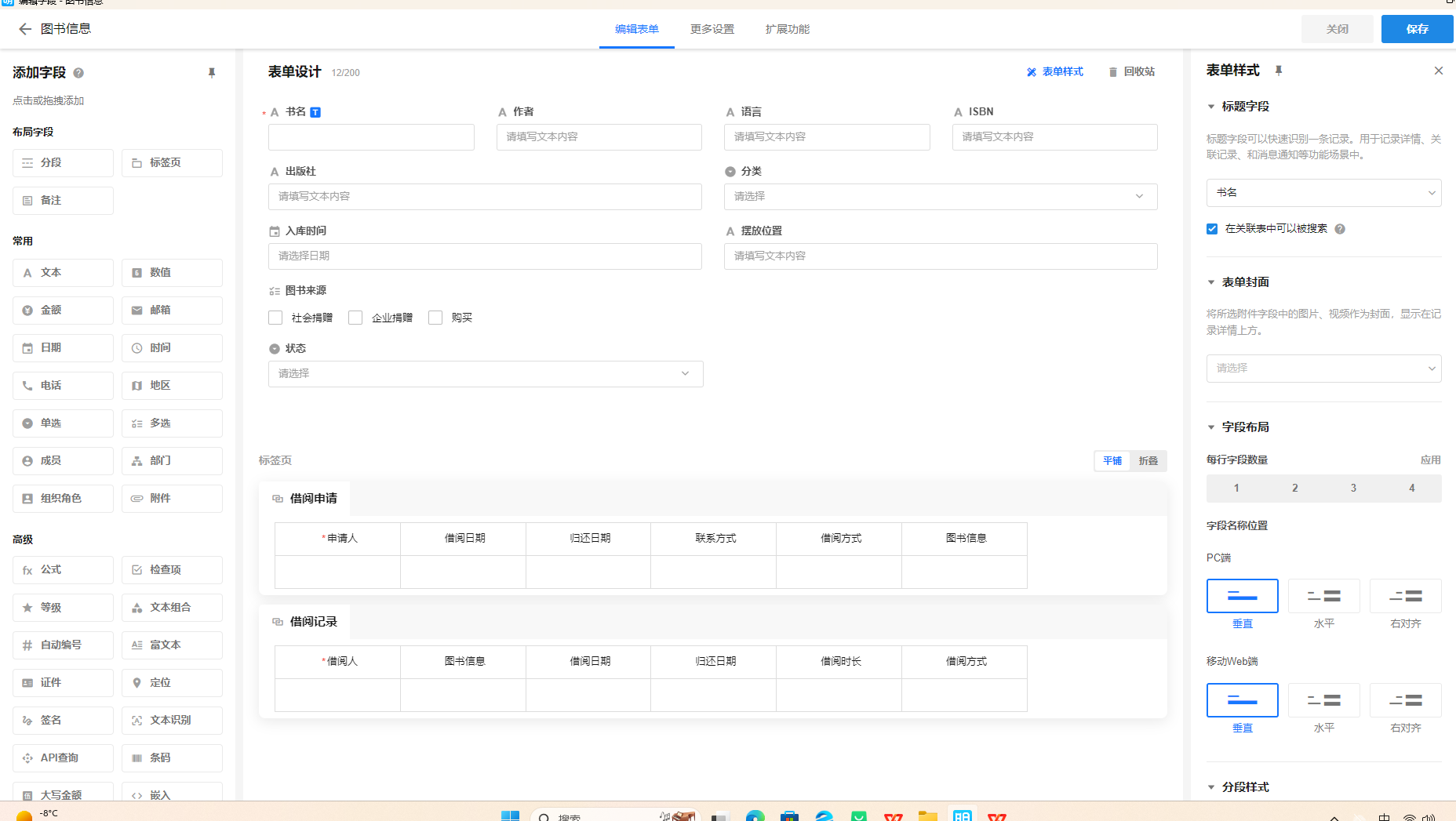Open the 状态 dropdown

point(485,373)
